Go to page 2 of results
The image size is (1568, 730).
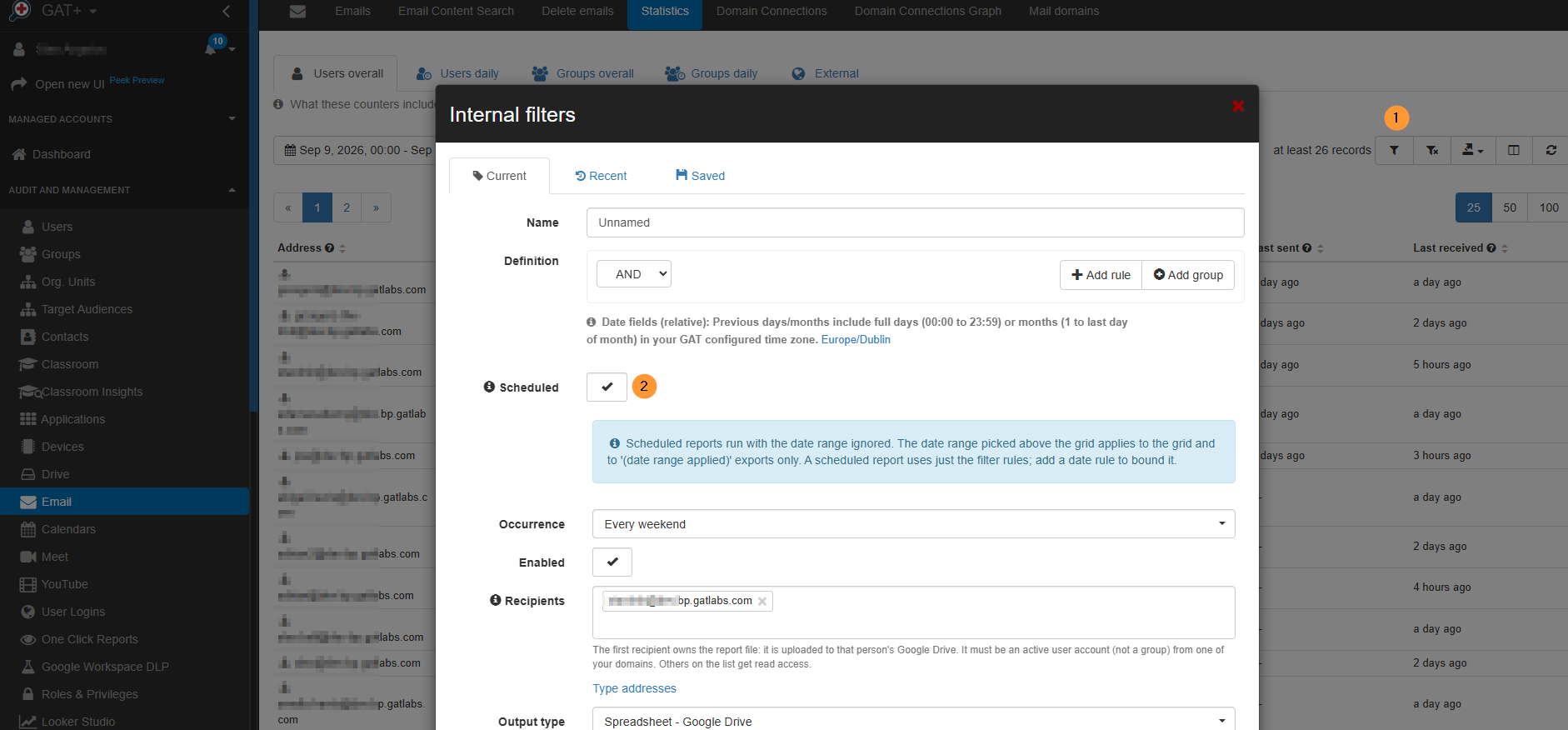(347, 207)
